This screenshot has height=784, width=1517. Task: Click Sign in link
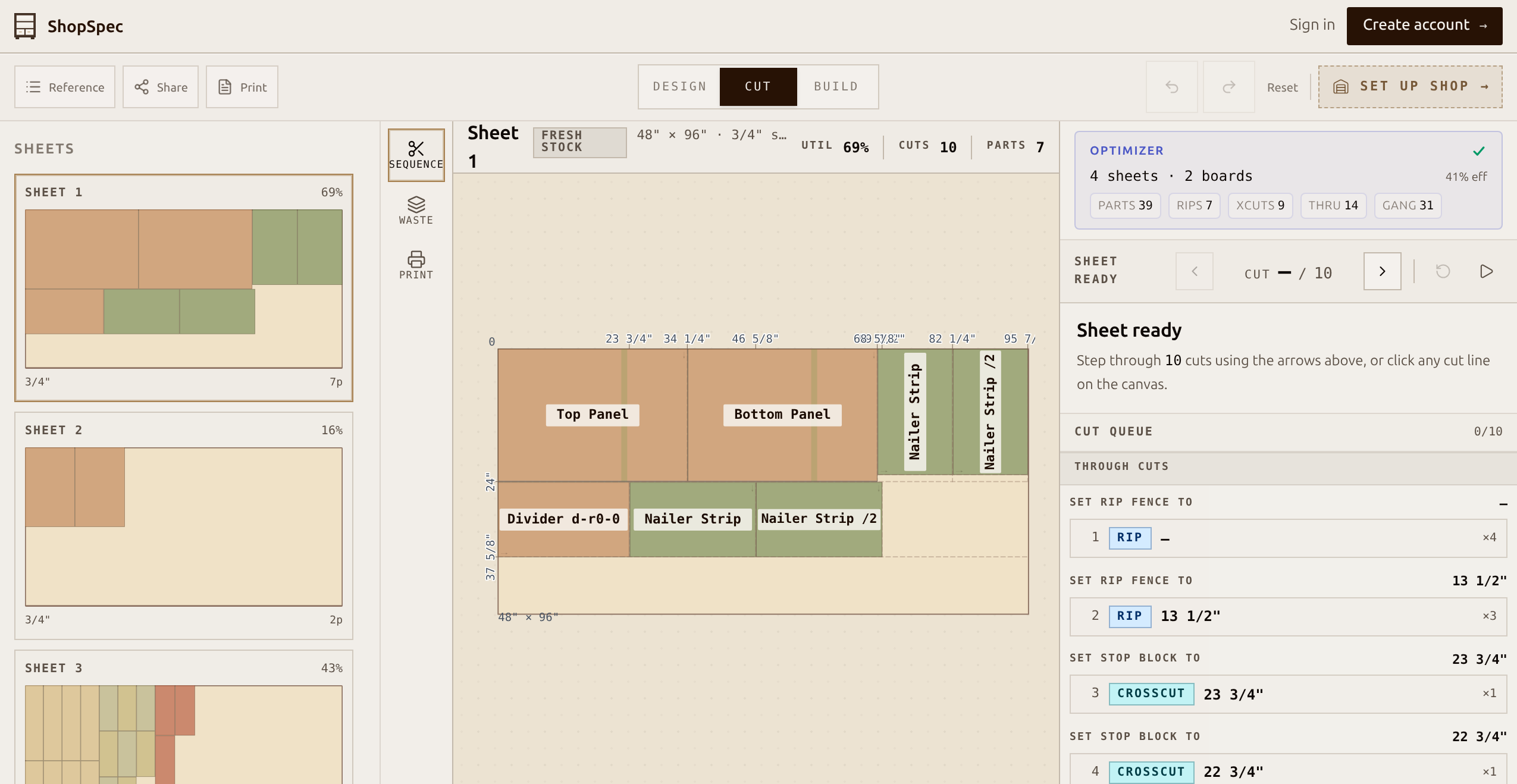(x=1312, y=25)
